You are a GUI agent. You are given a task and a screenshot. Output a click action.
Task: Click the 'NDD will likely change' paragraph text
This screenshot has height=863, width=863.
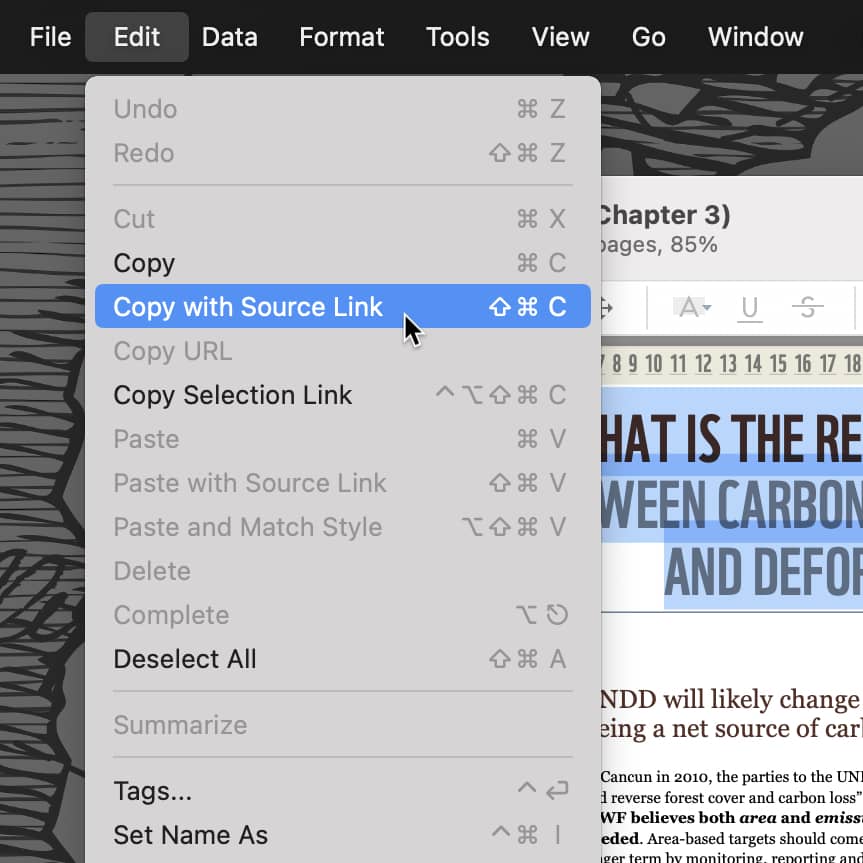tap(730, 700)
